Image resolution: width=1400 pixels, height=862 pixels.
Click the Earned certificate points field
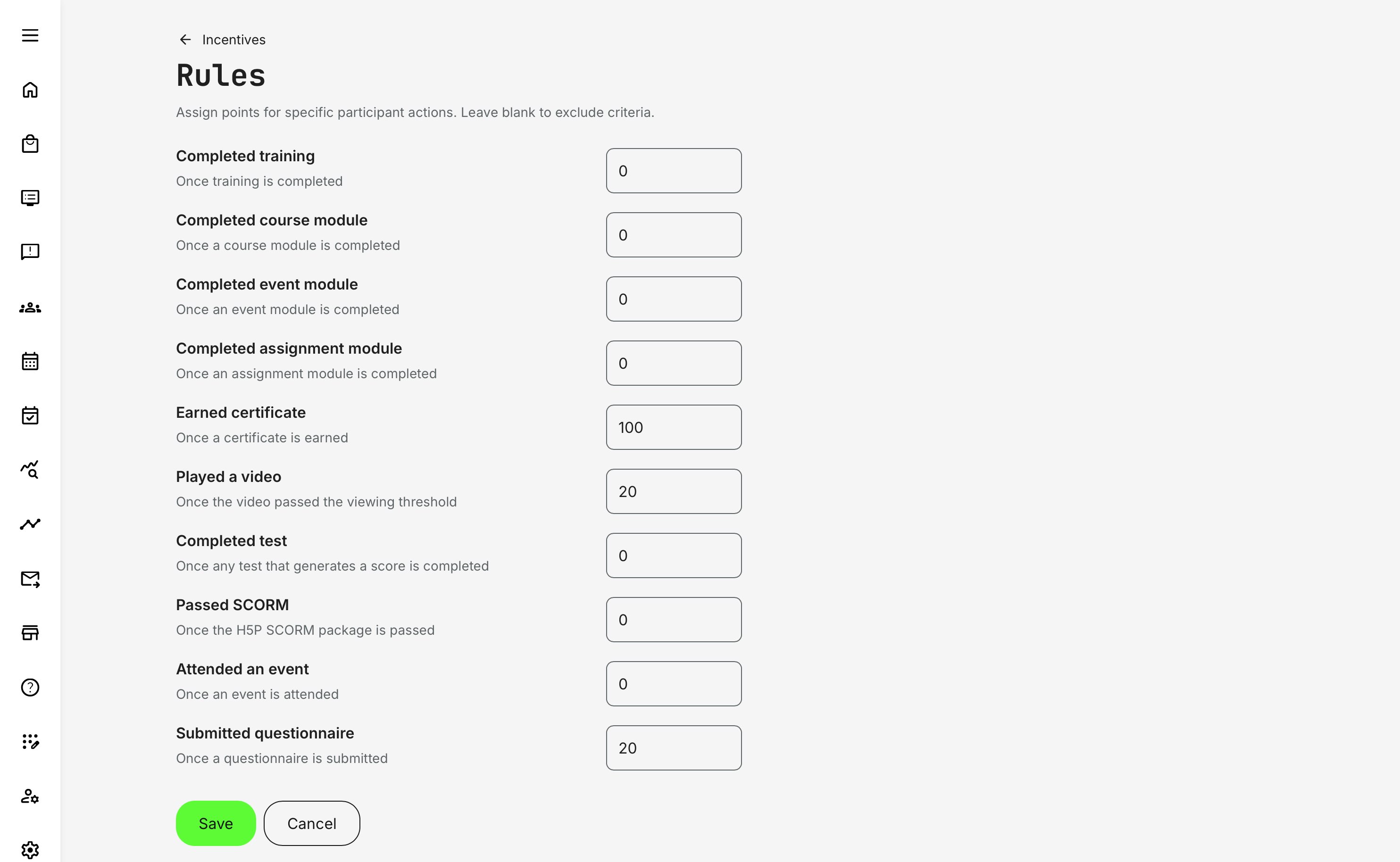[674, 427]
